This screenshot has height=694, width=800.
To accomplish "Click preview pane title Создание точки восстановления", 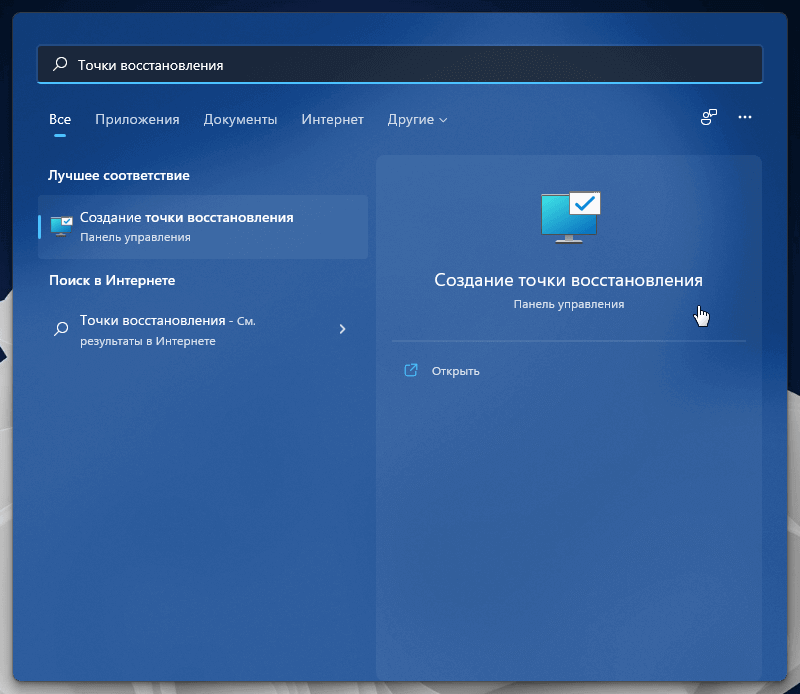I will point(568,280).
